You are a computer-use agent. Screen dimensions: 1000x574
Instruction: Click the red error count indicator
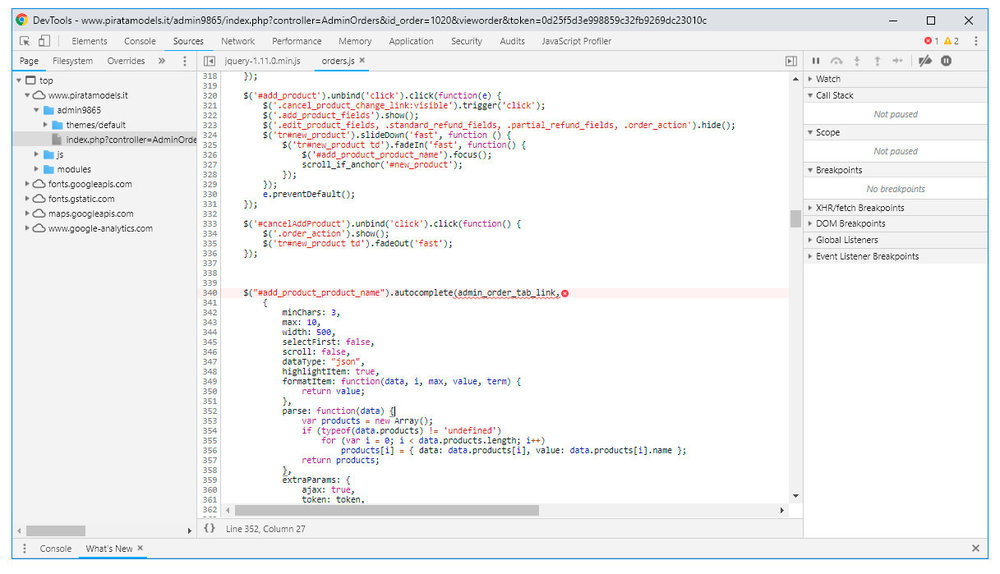tap(931, 41)
